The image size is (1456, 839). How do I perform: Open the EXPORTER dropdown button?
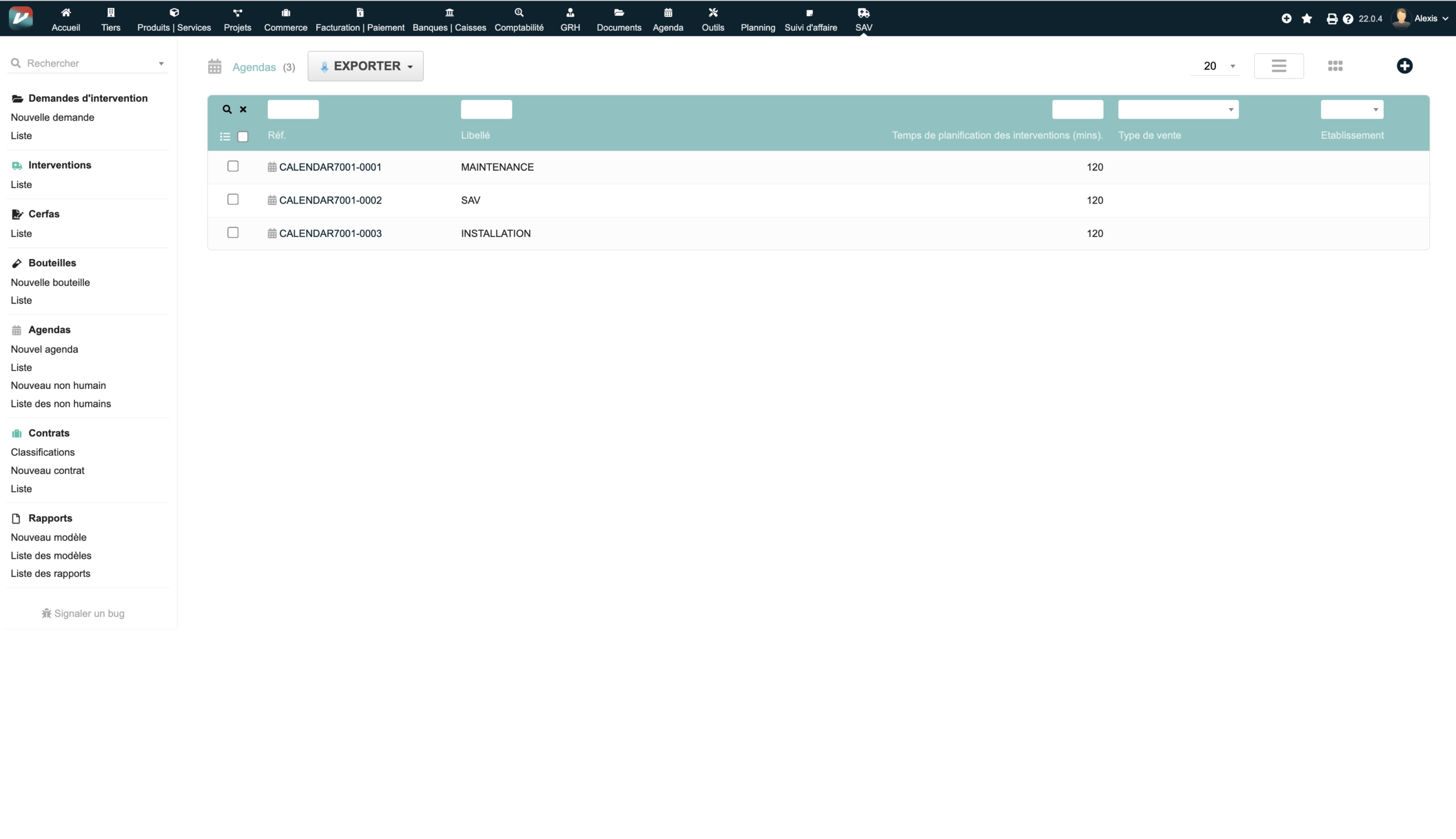click(366, 67)
